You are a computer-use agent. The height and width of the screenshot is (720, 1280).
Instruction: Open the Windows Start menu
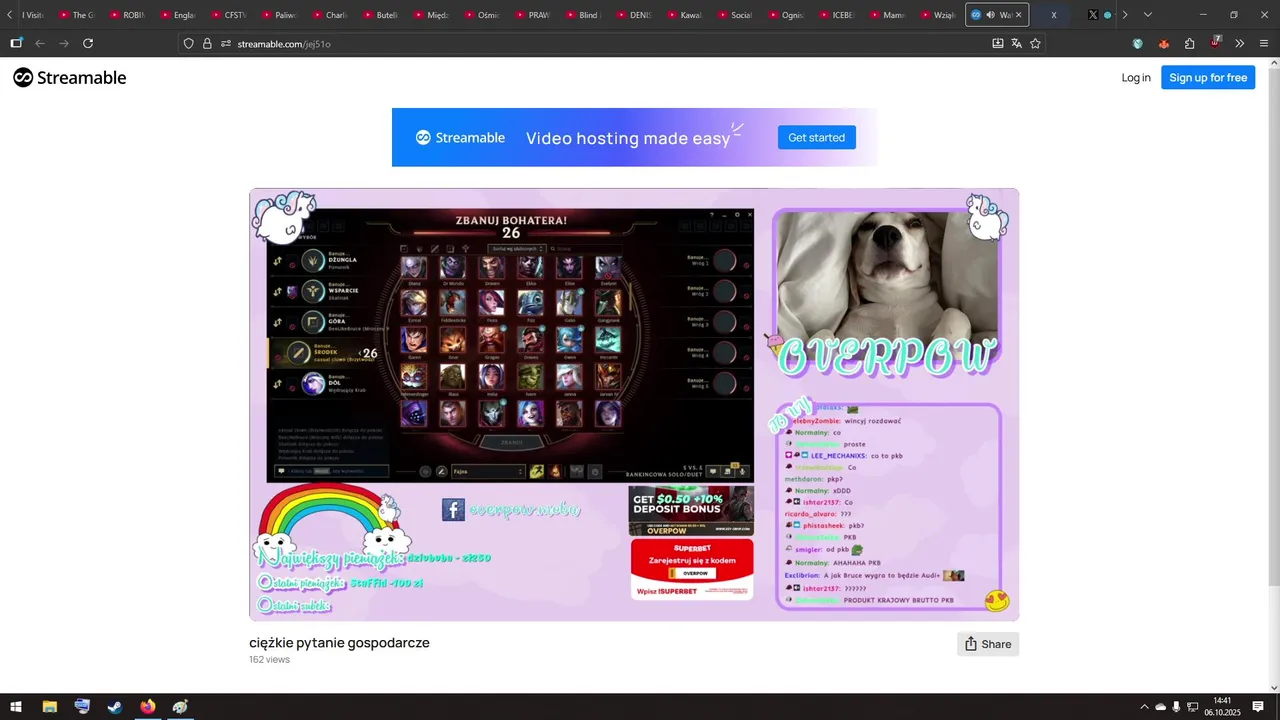16,707
